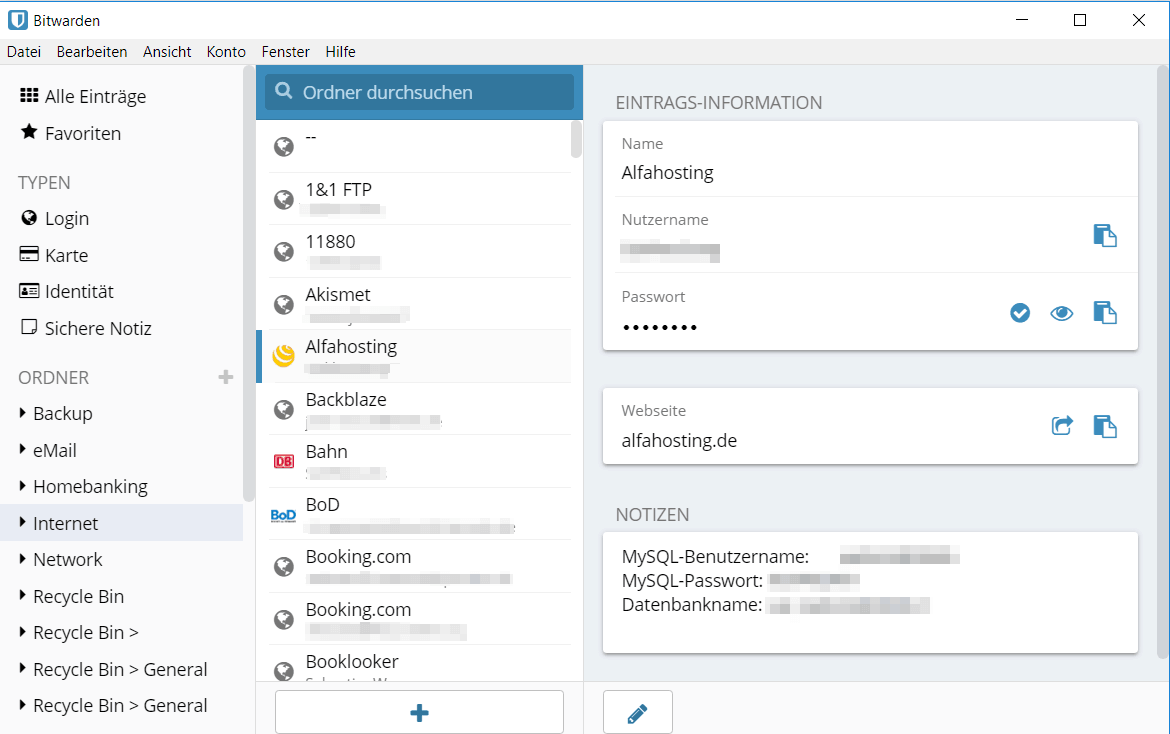Click the plus button to add entry
1170x734 pixels.
(x=419, y=713)
